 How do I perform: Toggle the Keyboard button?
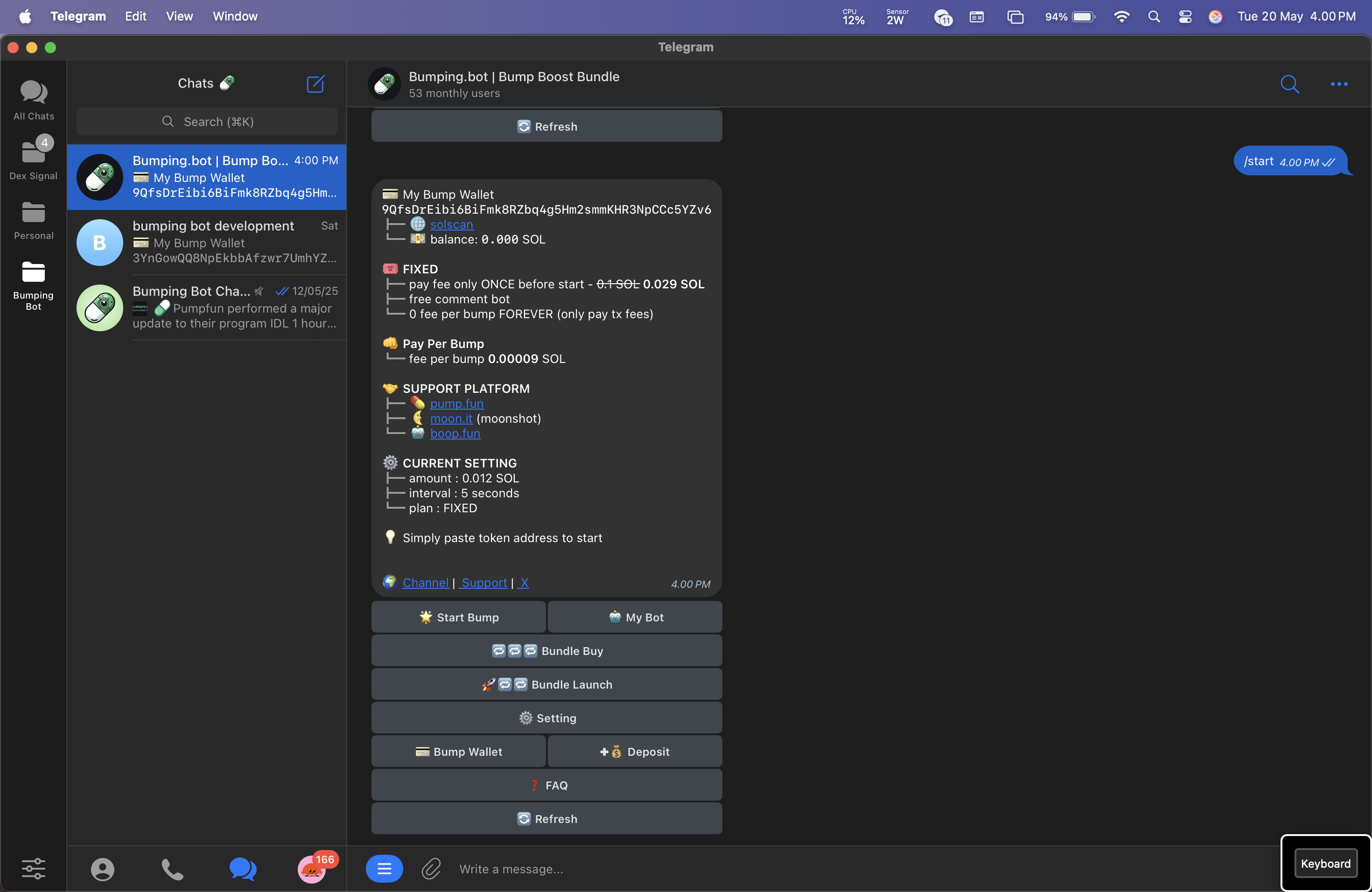click(x=1325, y=863)
